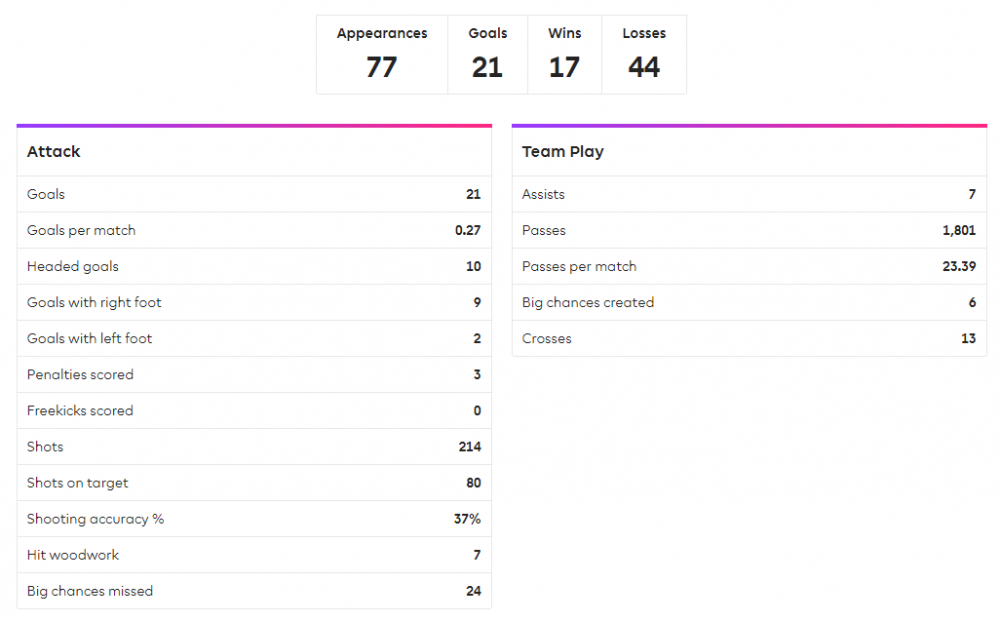
Task: Click the Freekicks scored row
Action: click(x=254, y=411)
